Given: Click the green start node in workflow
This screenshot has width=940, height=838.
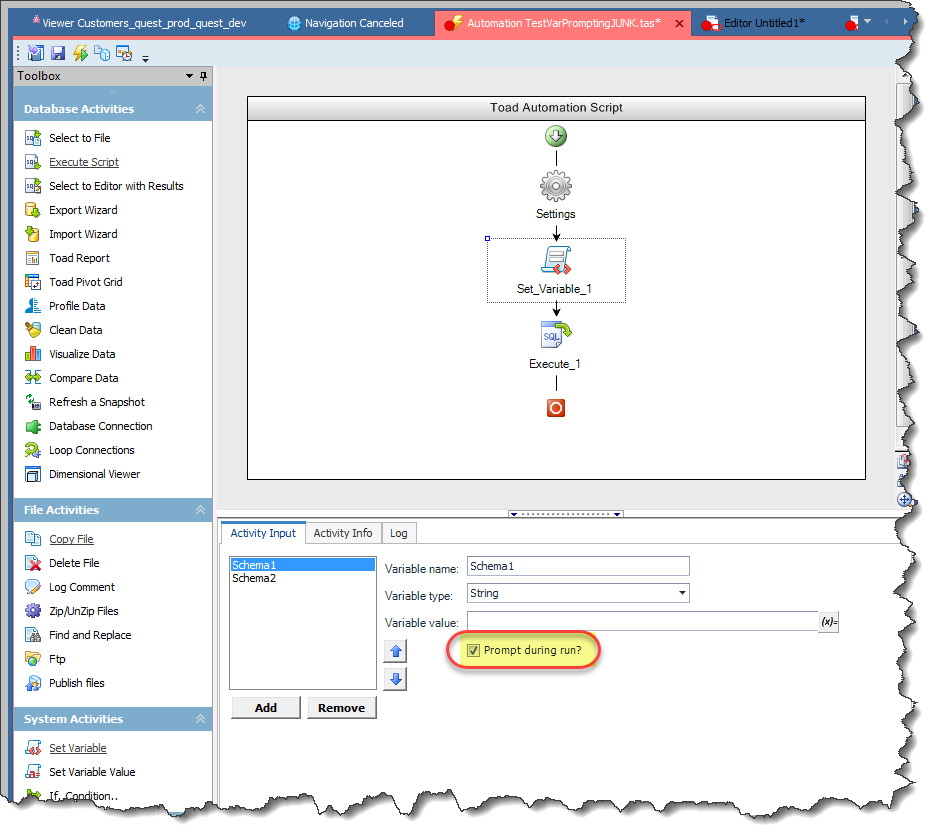Looking at the screenshot, I should click(556, 136).
